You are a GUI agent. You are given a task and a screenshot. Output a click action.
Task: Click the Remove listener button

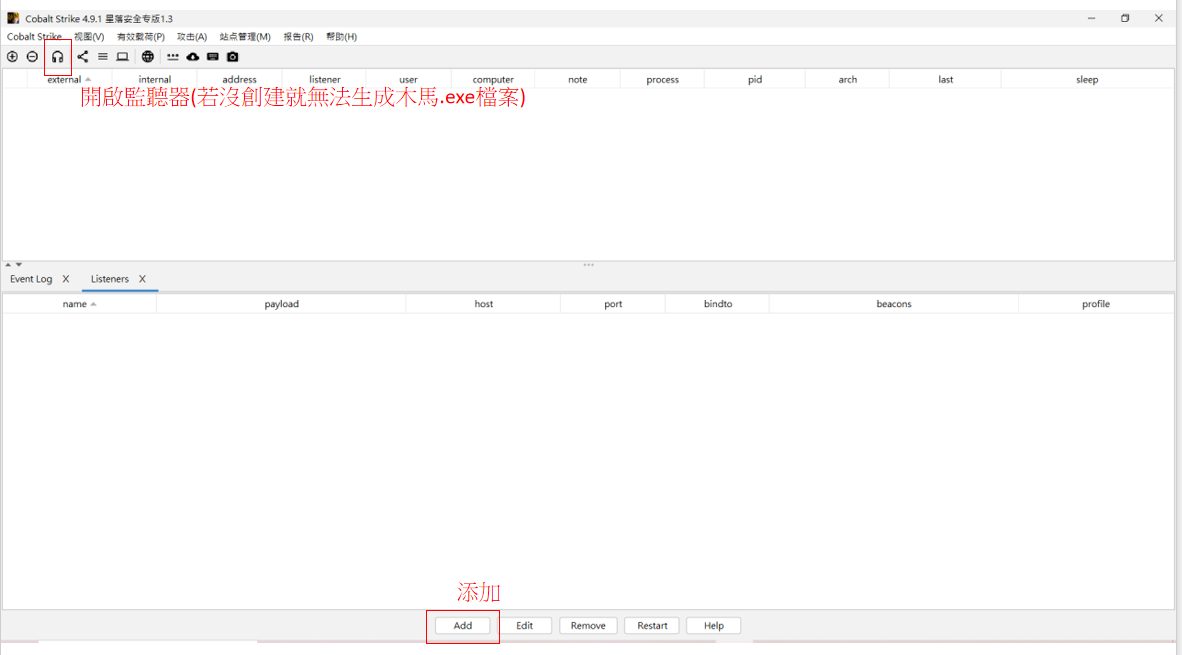click(x=588, y=626)
